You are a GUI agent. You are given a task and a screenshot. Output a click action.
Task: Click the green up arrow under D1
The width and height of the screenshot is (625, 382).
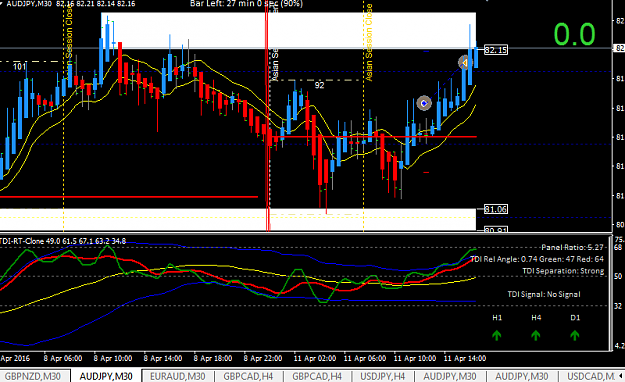[x=574, y=335]
